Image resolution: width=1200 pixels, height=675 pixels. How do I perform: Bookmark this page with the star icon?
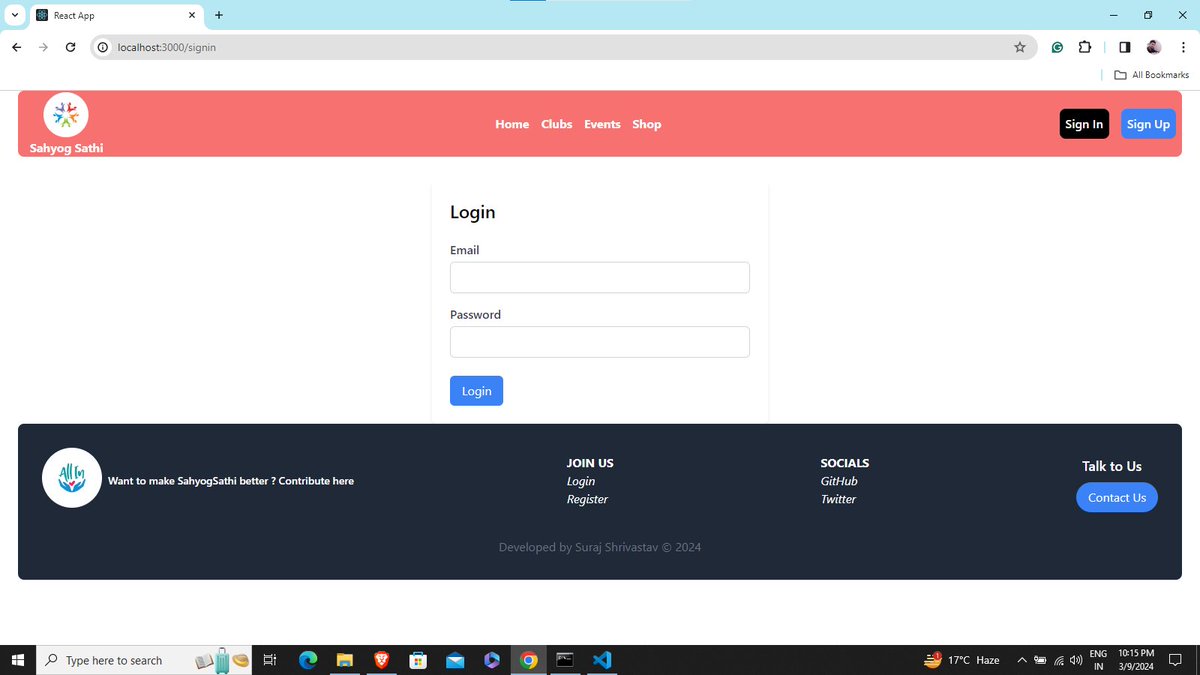pyautogui.click(x=1020, y=47)
